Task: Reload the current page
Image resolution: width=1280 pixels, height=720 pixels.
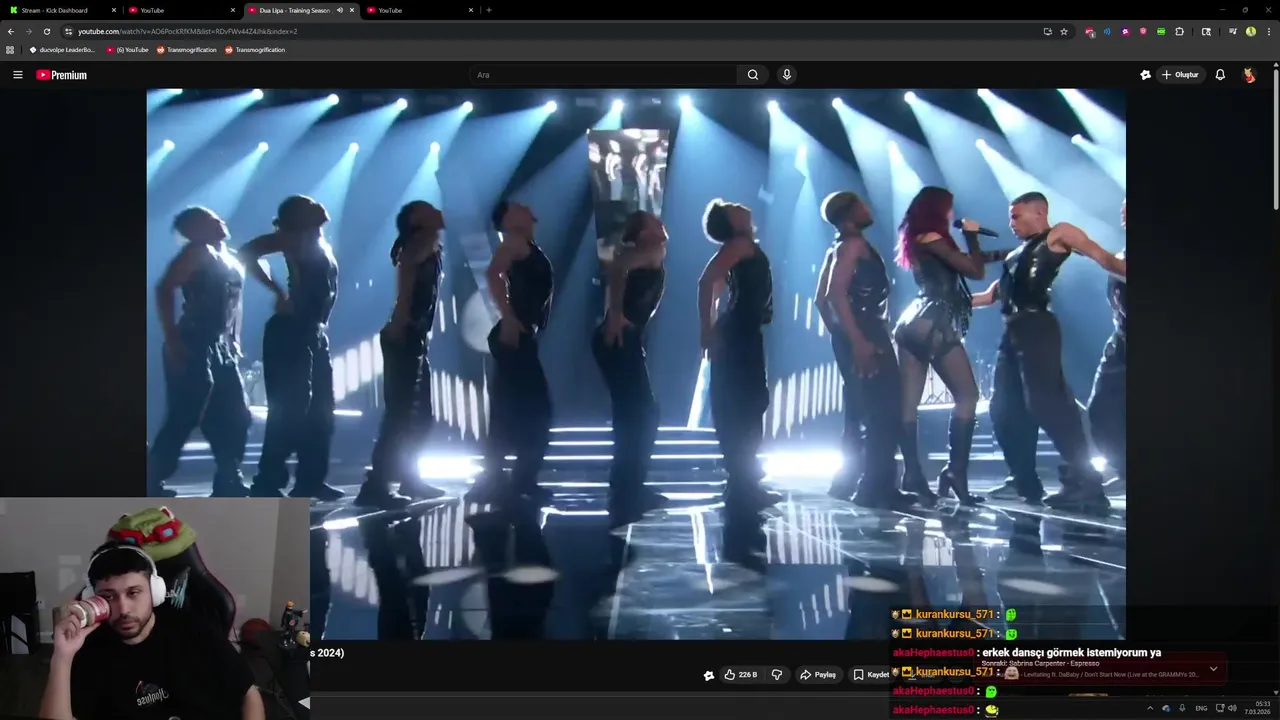Action: coord(47,31)
